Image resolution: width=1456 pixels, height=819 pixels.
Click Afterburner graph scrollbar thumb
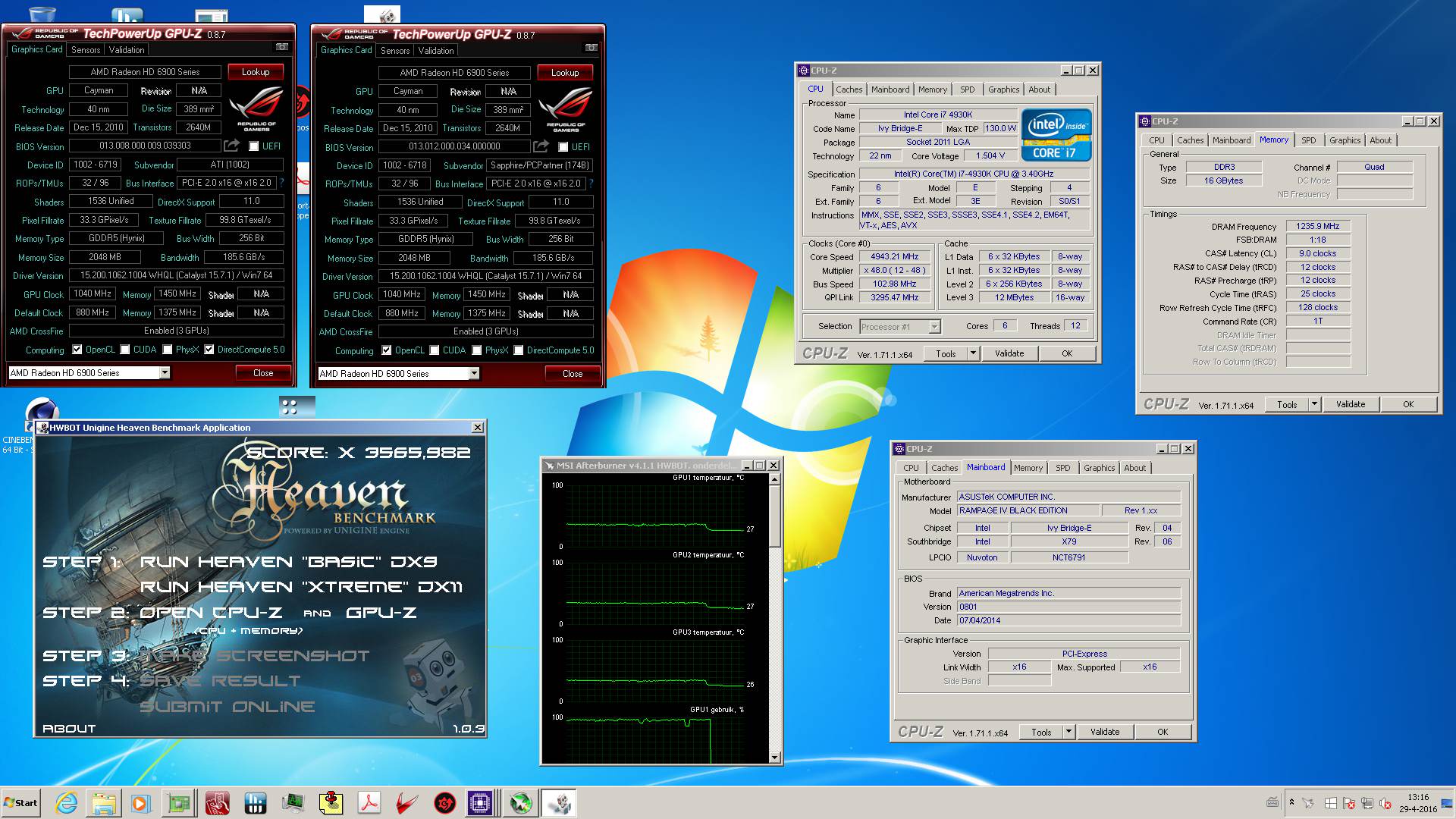click(774, 516)
